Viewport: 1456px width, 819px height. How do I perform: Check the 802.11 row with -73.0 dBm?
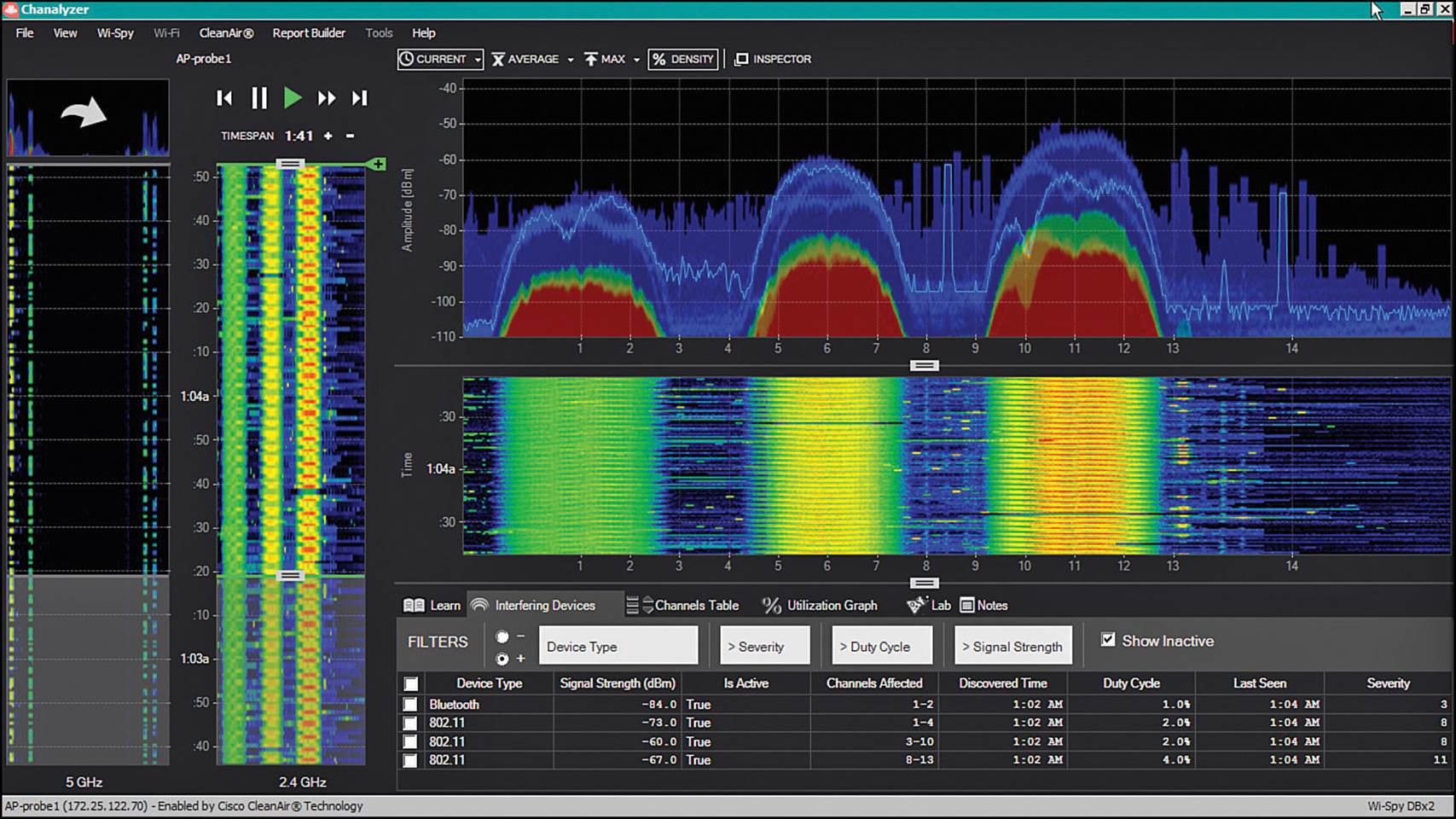pos(410,723)
